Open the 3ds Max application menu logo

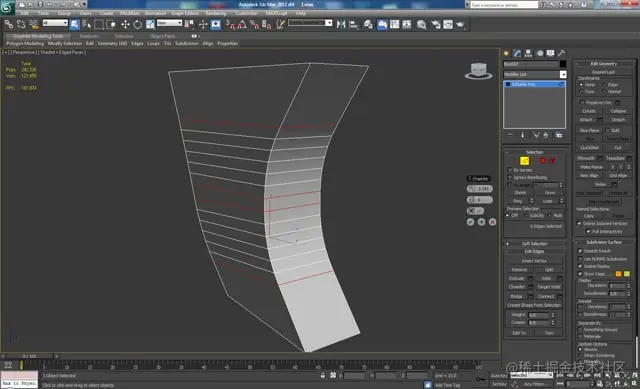click(7, 7)
